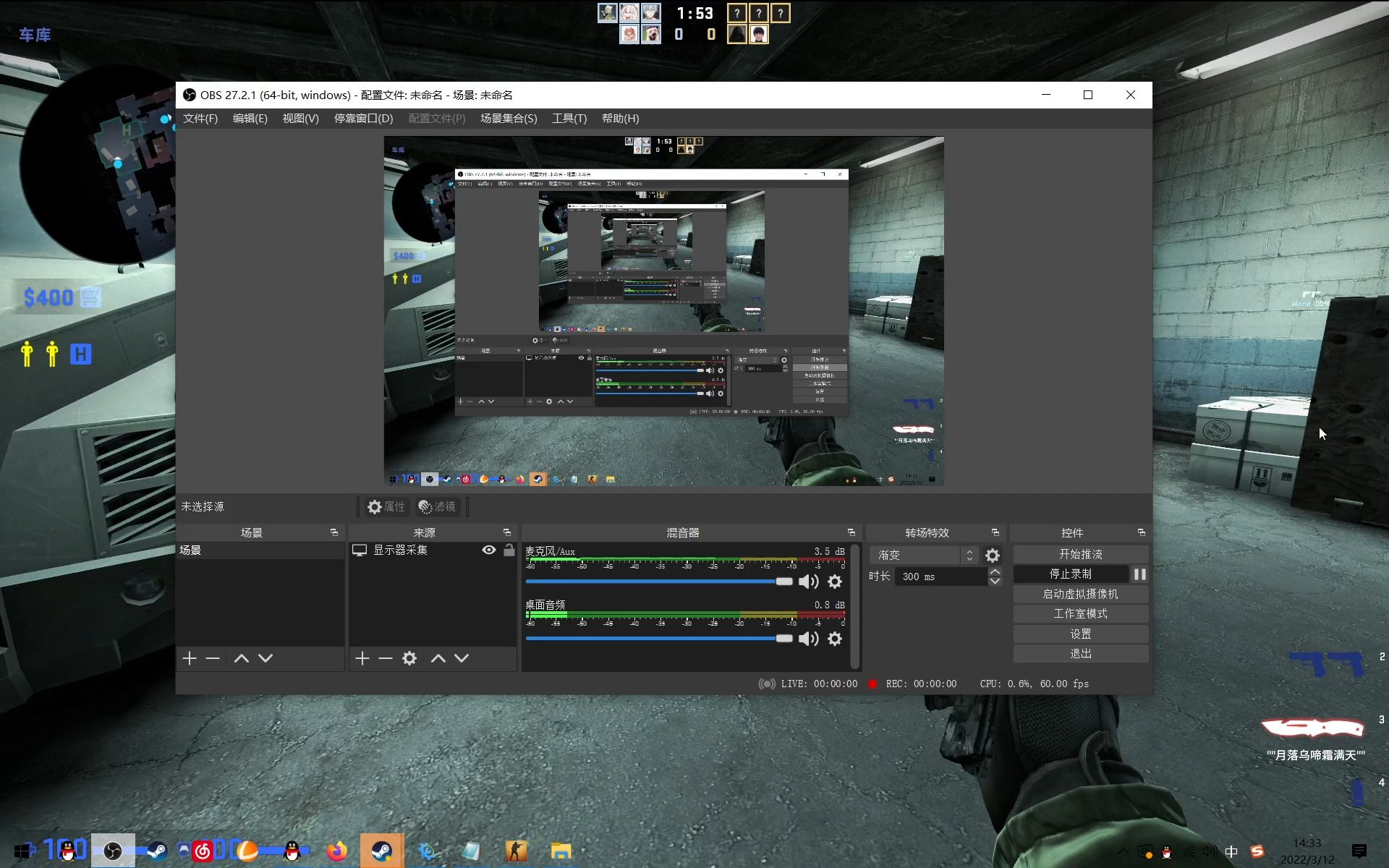Open the 帮助(H) menu
Screen dimensions: 1389x868
pos(621,119)
